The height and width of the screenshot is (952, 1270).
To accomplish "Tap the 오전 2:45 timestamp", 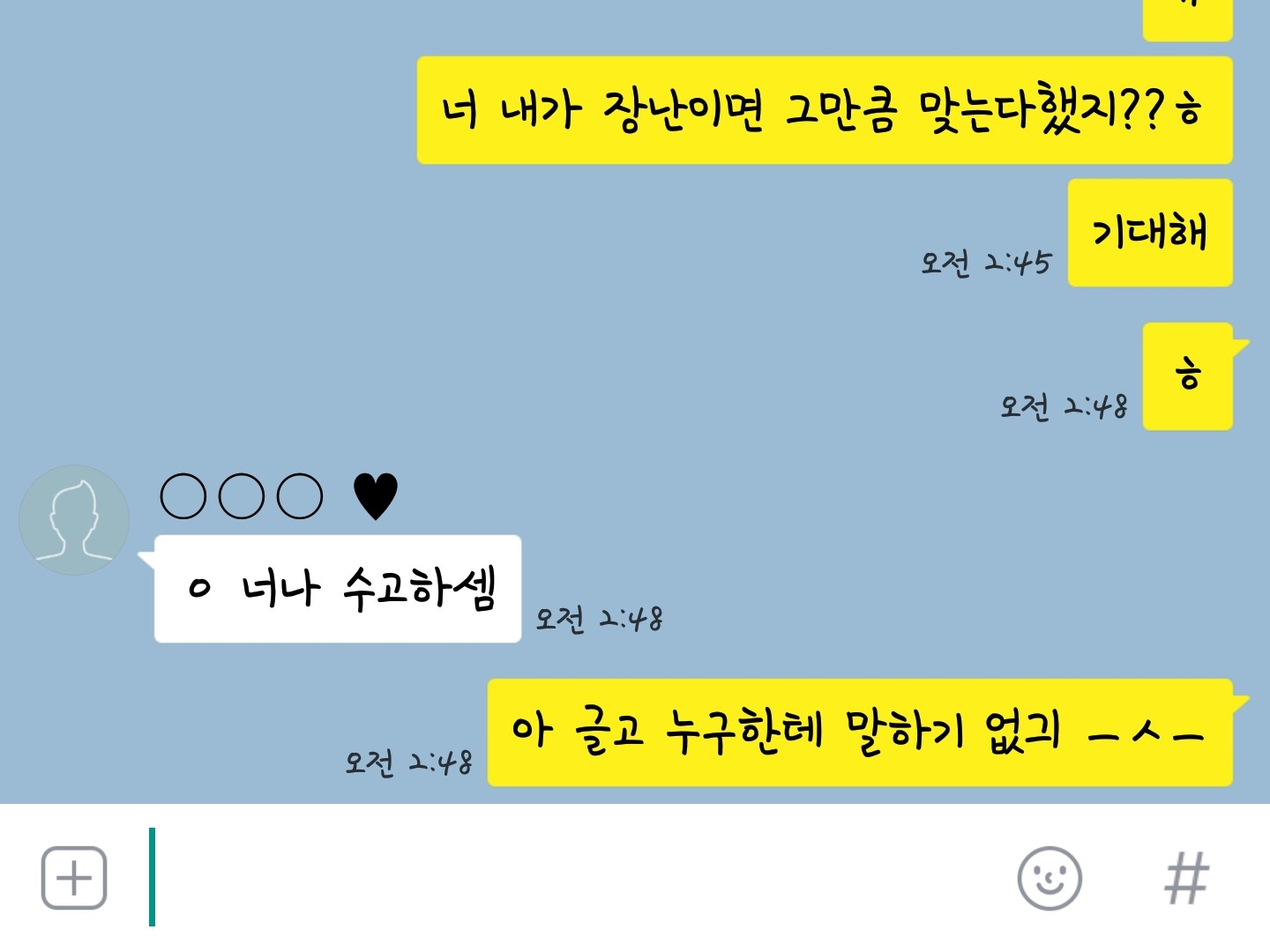I will pos(986,263).
